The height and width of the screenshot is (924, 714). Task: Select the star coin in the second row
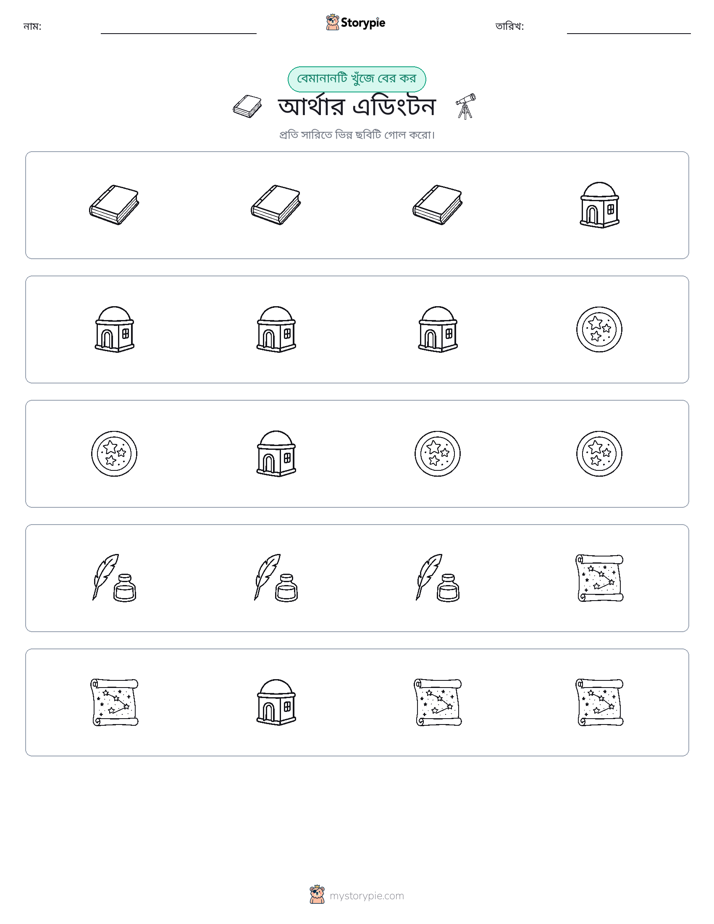[599, 329]
